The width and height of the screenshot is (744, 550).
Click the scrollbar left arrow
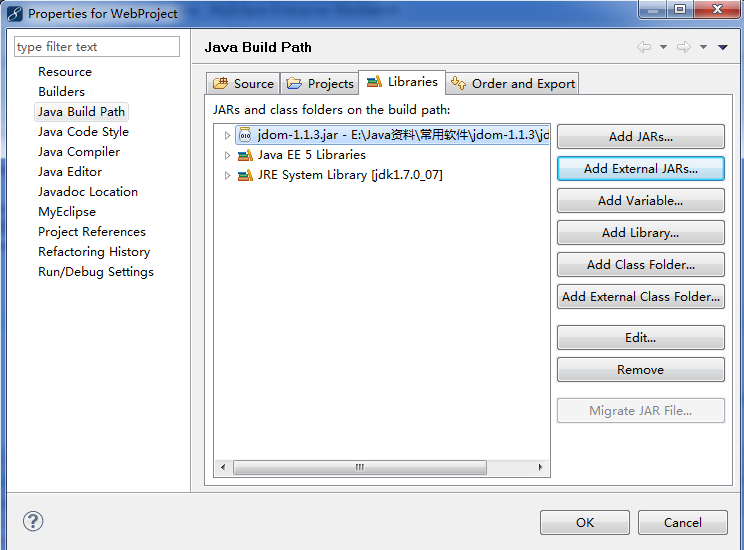[223, 467]
